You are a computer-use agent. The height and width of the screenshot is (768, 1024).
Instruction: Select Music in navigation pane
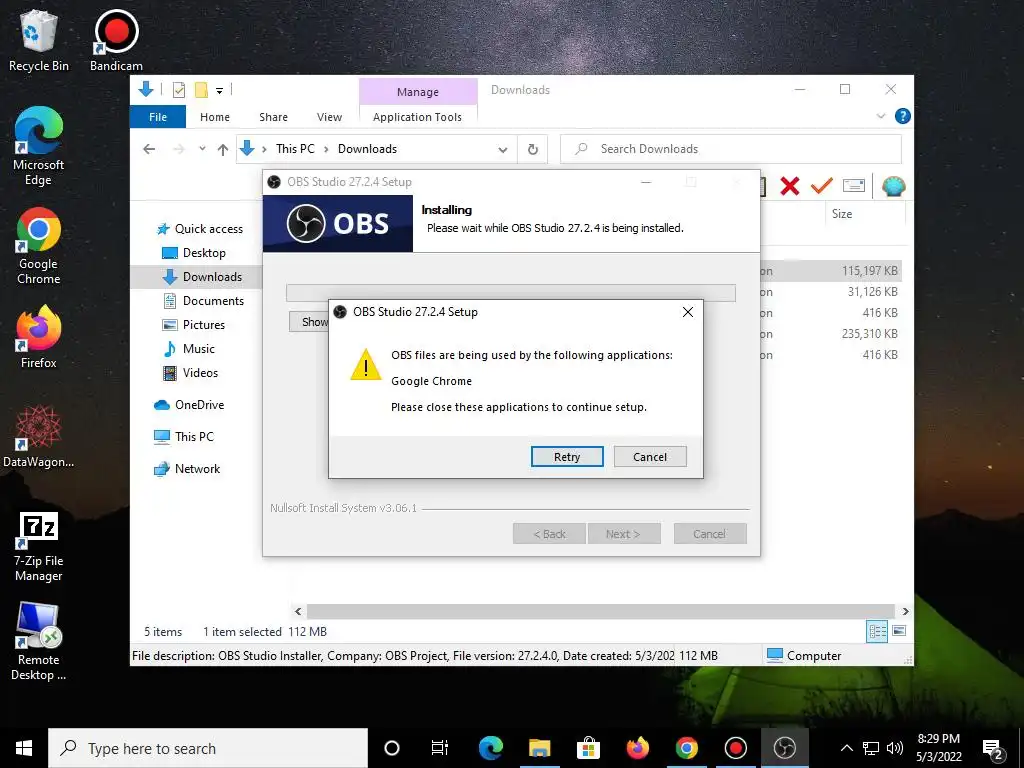(189, 349)
